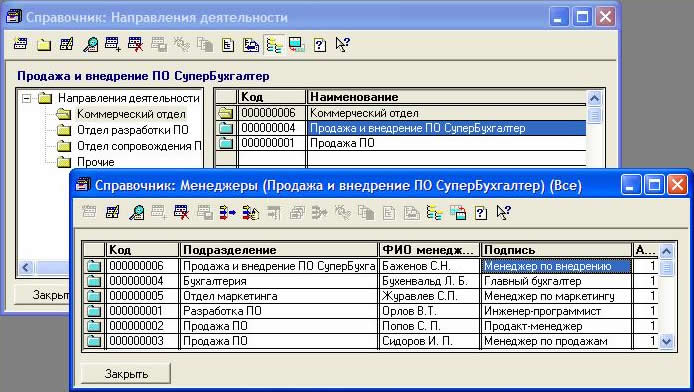
Task: Open Description question-mark icon in Направления деятельности toolbar
Action: coord(320,44)
